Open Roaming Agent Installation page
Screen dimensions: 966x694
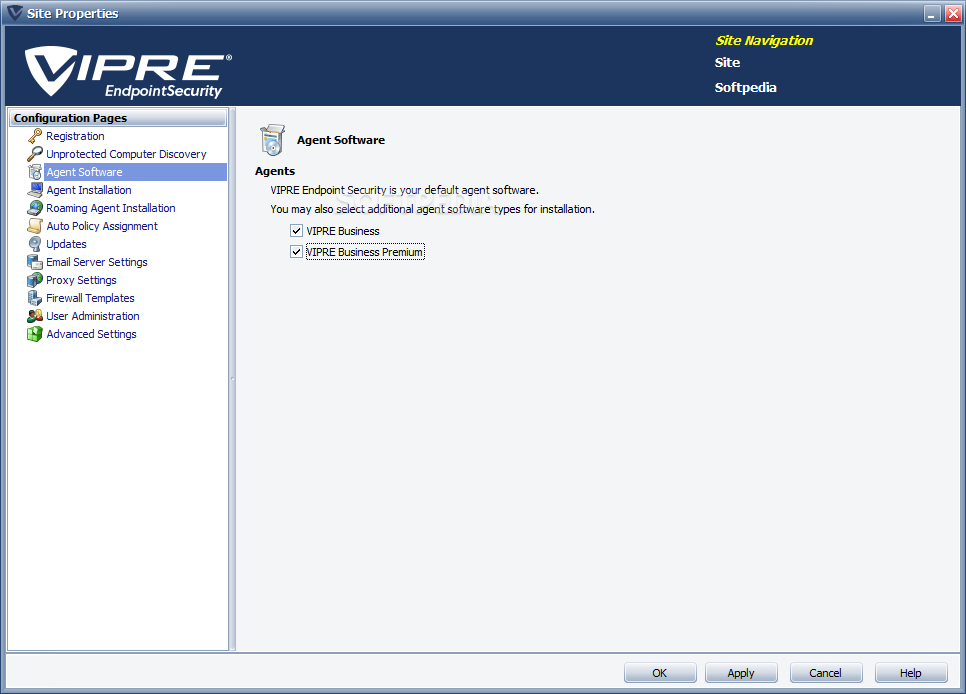pos(111,208)
